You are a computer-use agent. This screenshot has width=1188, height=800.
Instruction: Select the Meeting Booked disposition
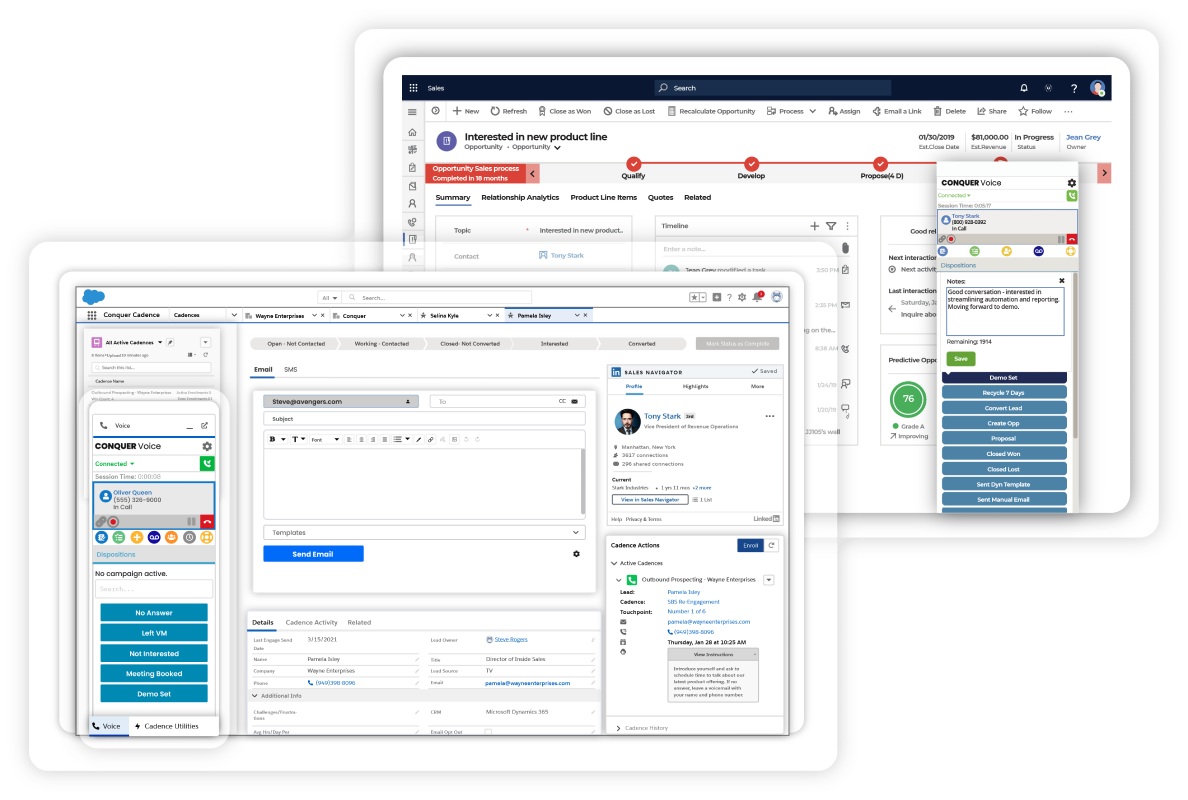154,673
